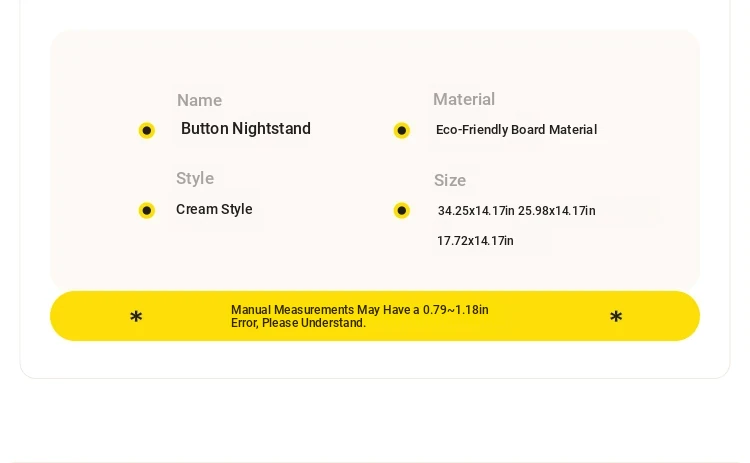The width and height of the screenshot is (750, 463).
Task: Click the bullet beside Button Nightstand
Action: click(147, 130)
